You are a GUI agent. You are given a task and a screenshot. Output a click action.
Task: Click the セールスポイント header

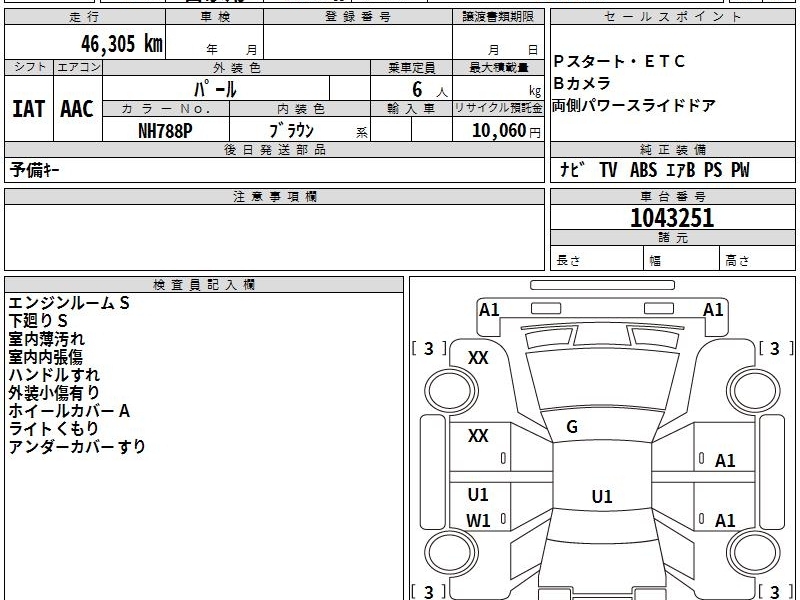tap(672, 17)
